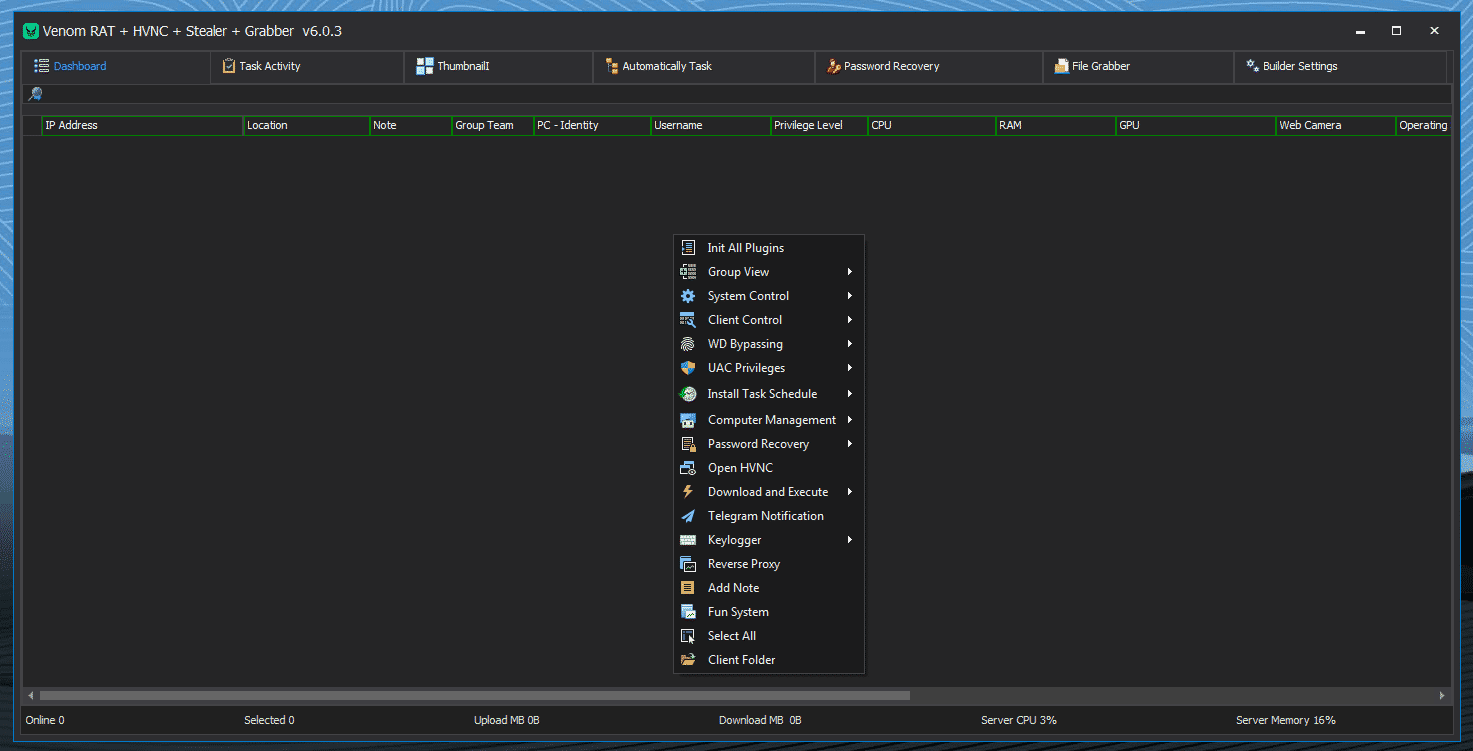Expand the context menu's Password Recovery submenu arrow

click(850, 444)
